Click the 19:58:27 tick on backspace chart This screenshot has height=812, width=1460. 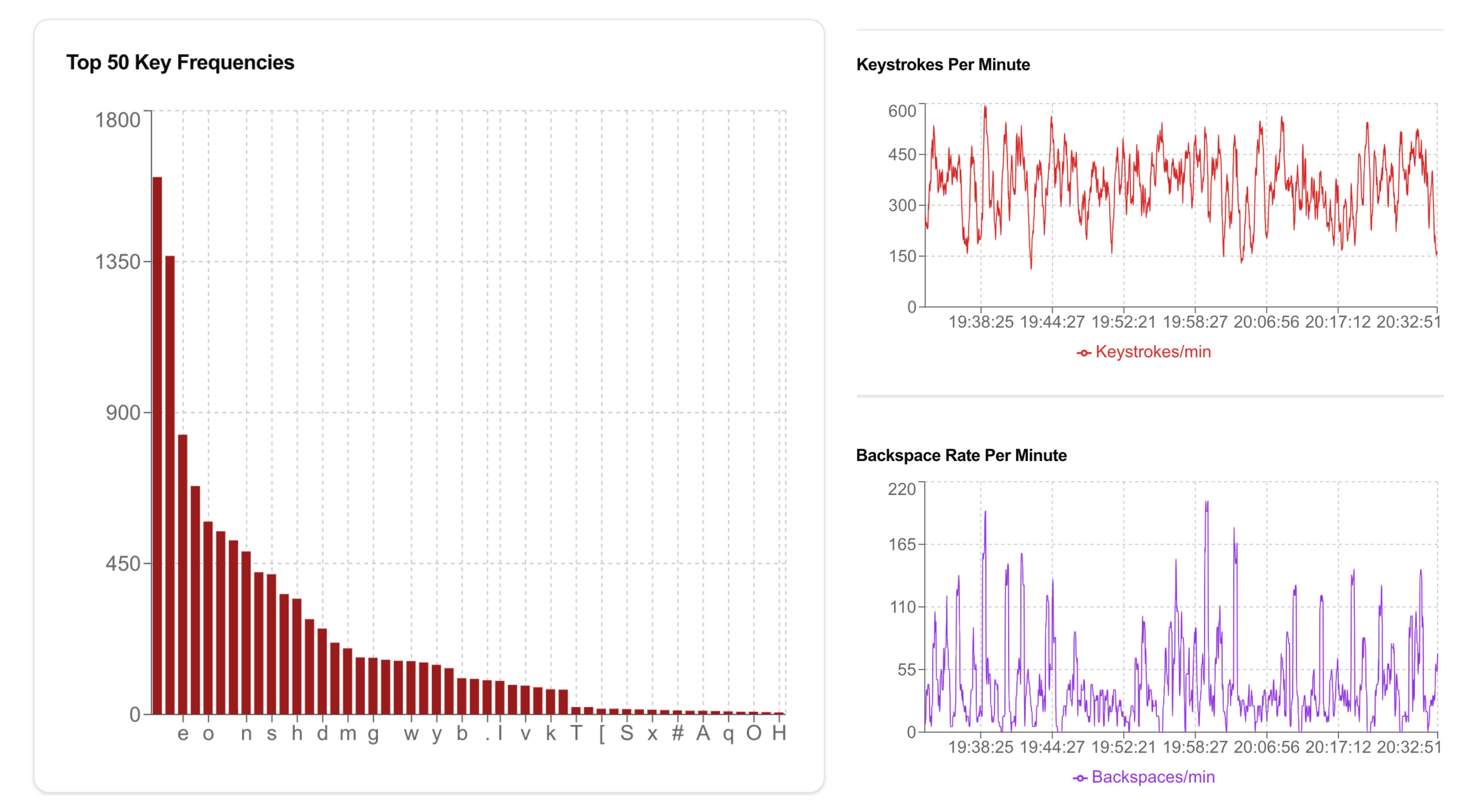coord(1195,748)
